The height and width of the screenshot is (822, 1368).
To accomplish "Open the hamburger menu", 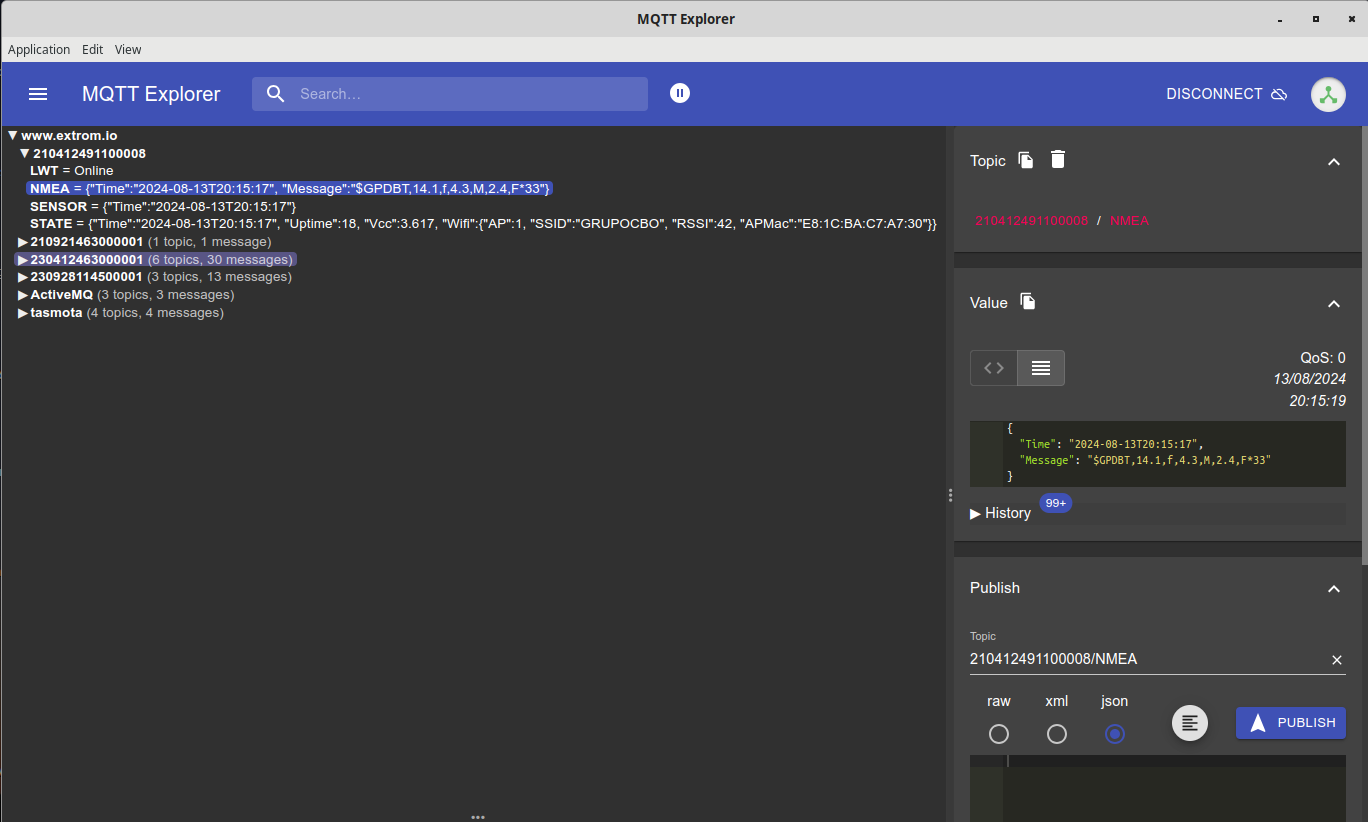I will pyautogui.click(x=38, y=94).
